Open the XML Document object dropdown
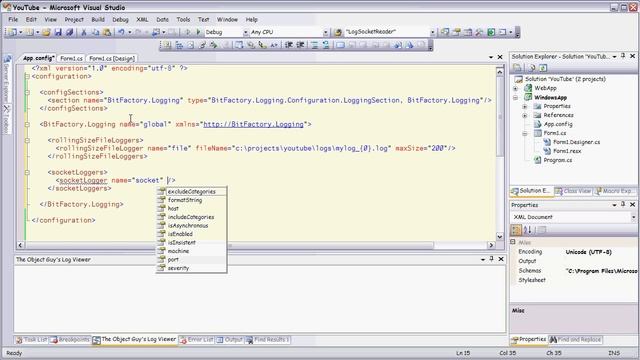Screen dimensions: 640x360 633,217
